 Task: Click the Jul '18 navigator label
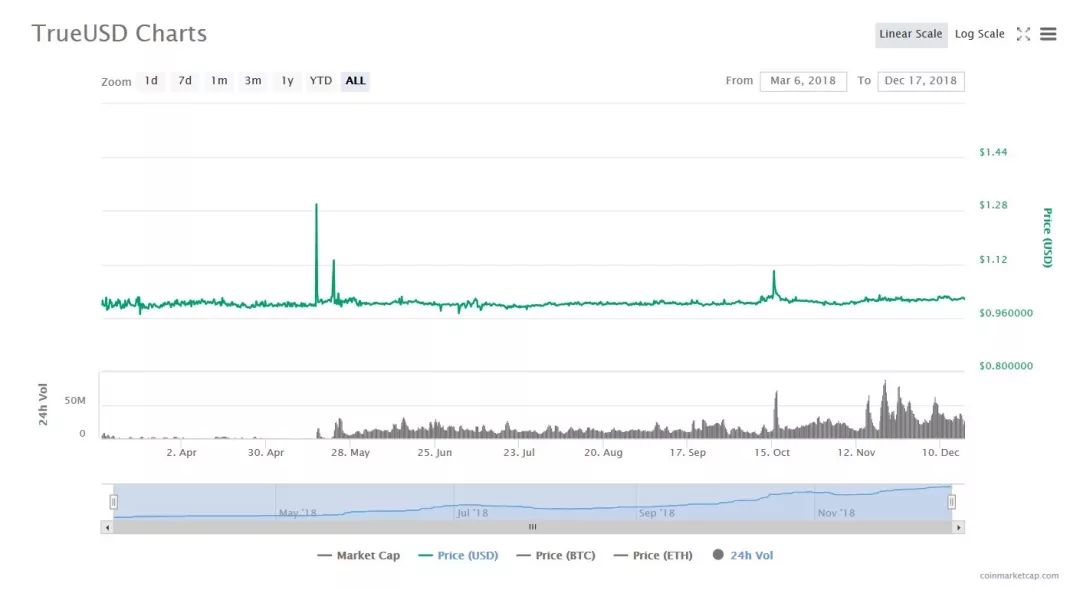point(472,513)
